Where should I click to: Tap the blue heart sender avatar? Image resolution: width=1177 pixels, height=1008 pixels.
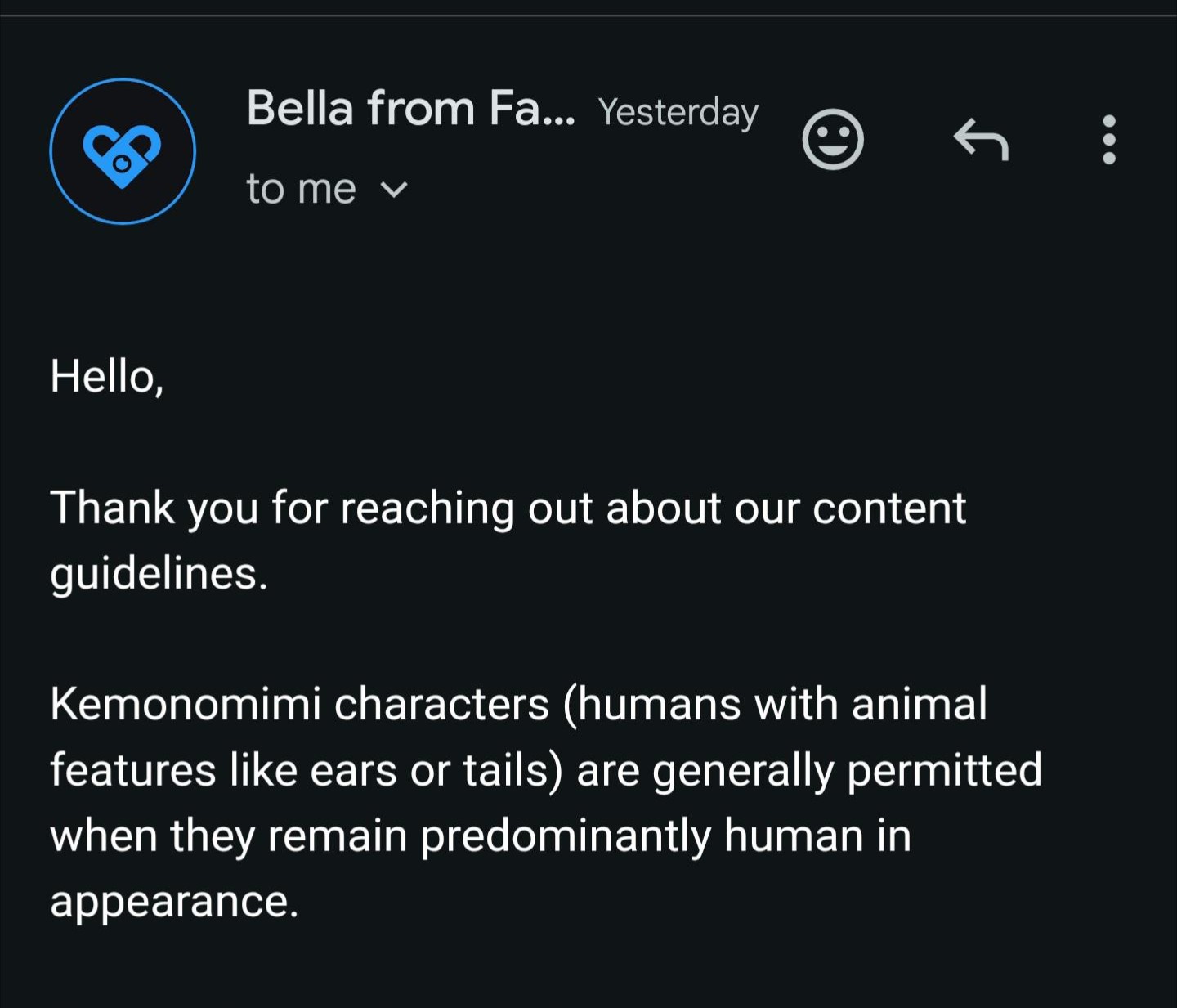123,151
